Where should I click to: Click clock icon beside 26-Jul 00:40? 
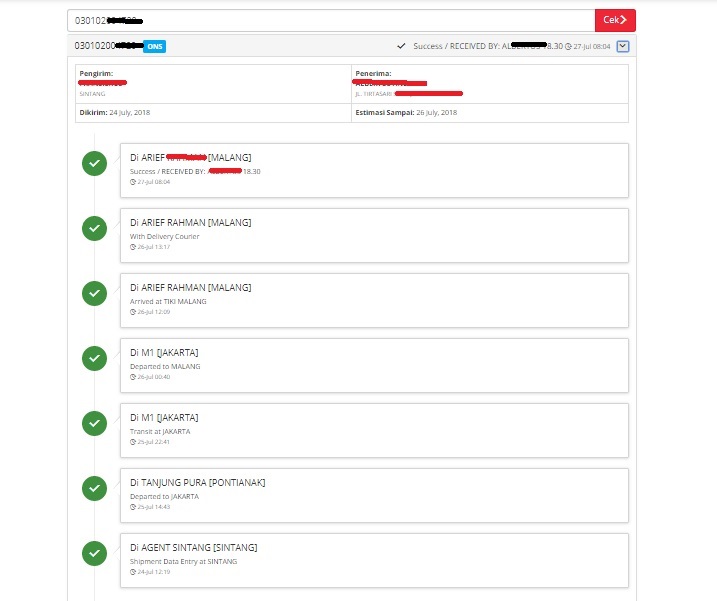pos(133,376)
